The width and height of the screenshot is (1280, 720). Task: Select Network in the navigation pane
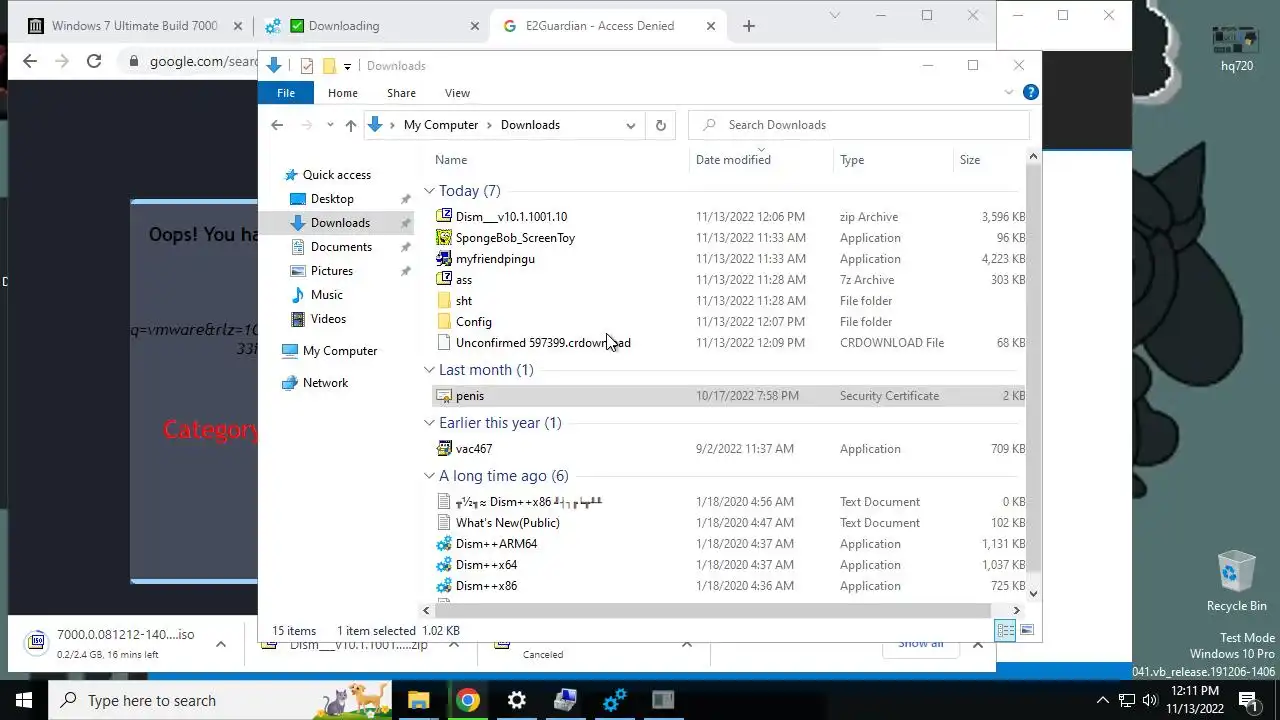325,383
